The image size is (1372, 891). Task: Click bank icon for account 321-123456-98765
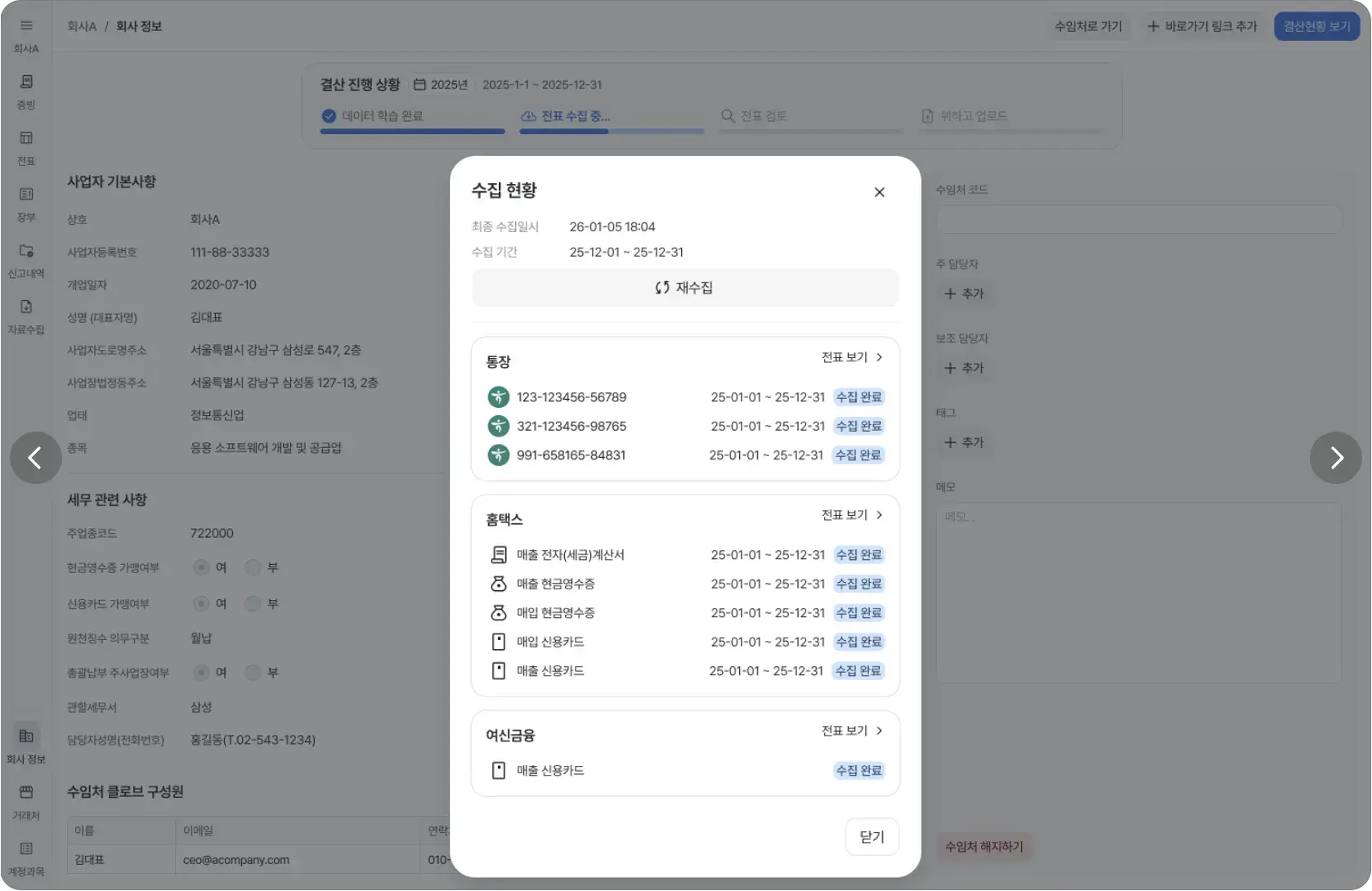point(499,426)
